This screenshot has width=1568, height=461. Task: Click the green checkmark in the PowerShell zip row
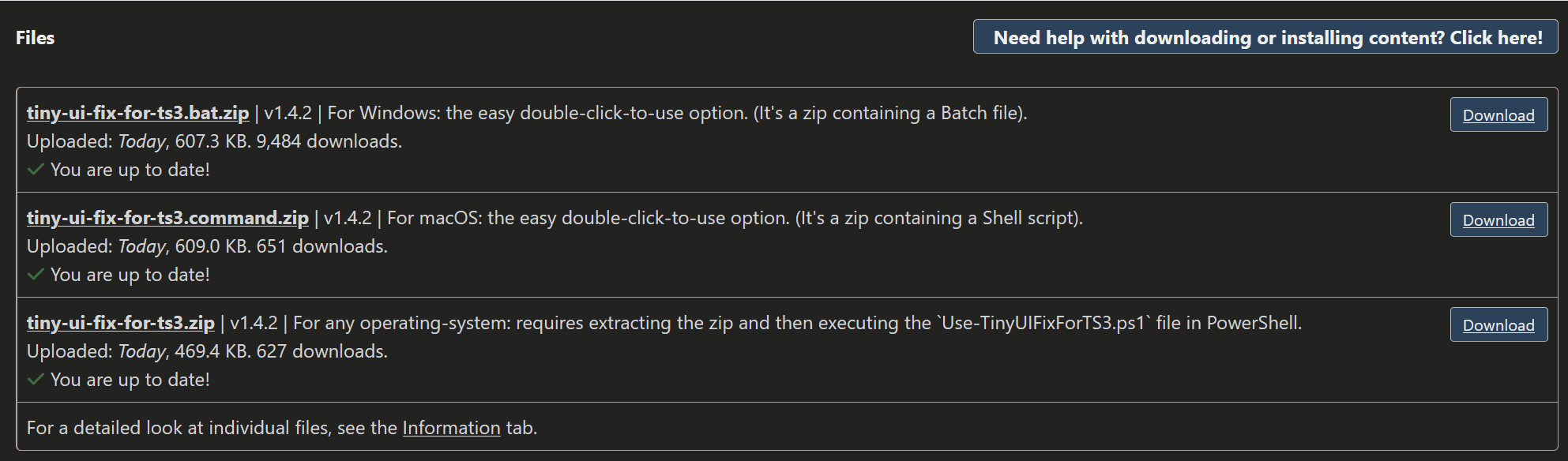point(36,380)
